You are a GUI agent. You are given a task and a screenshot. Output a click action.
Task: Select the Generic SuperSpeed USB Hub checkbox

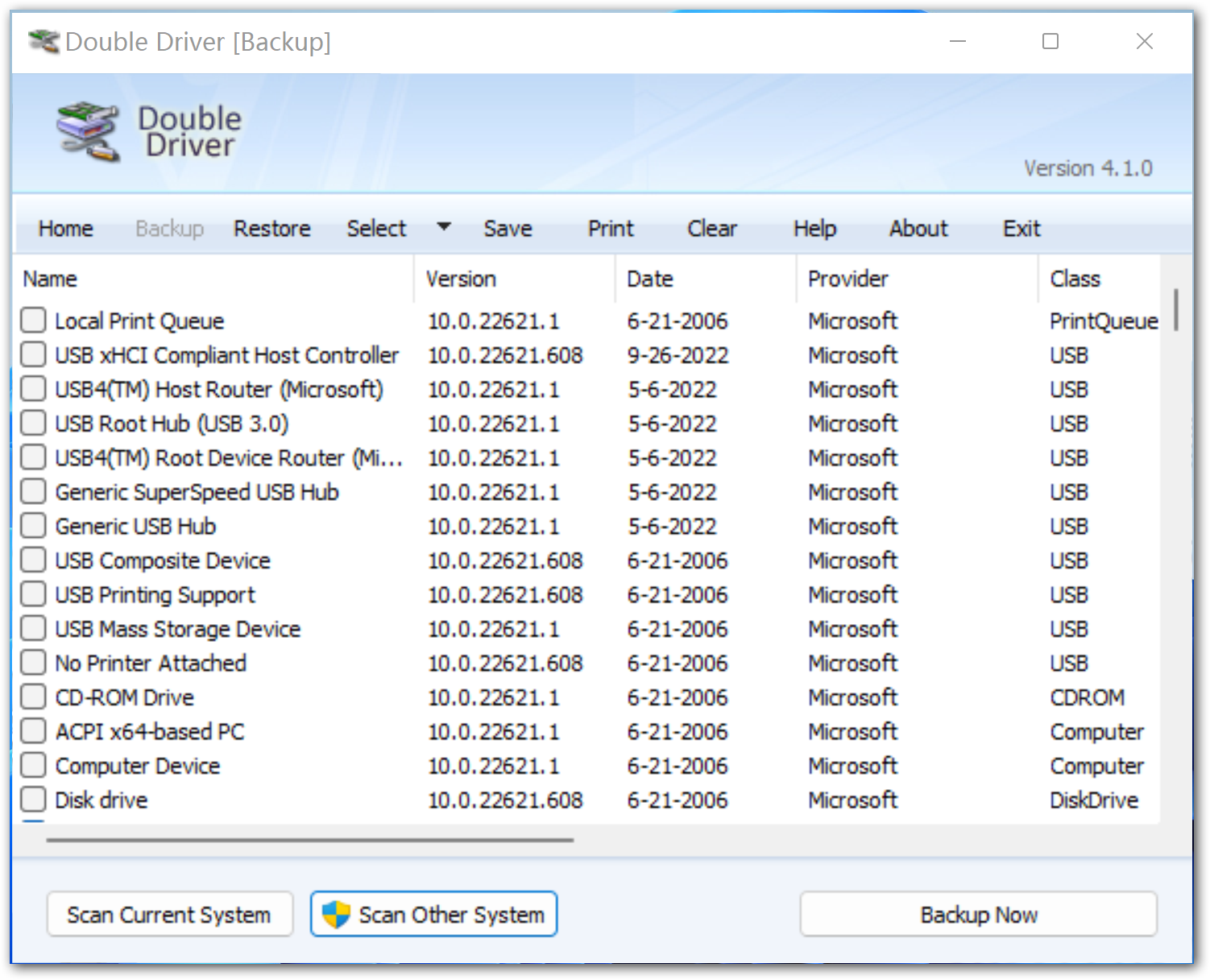point(33,491)
